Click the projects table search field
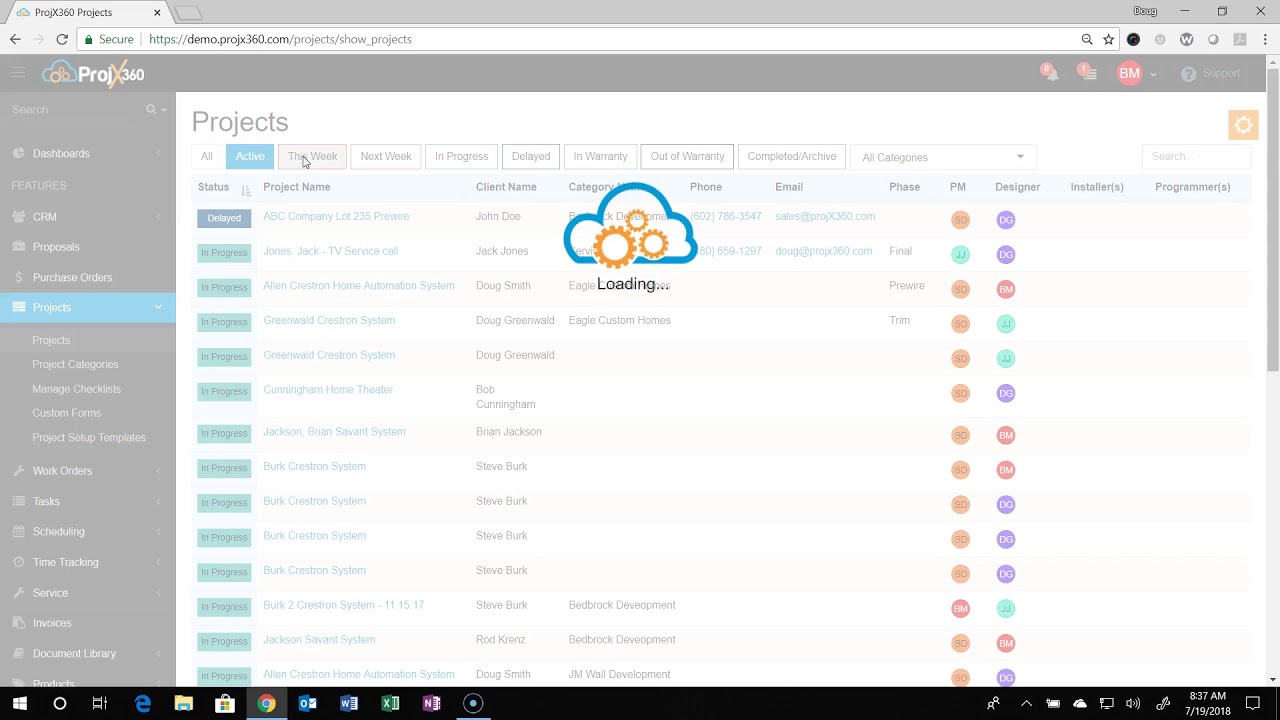The width and height of the screenshot is (1280, 720). [x=1196, y=156]
